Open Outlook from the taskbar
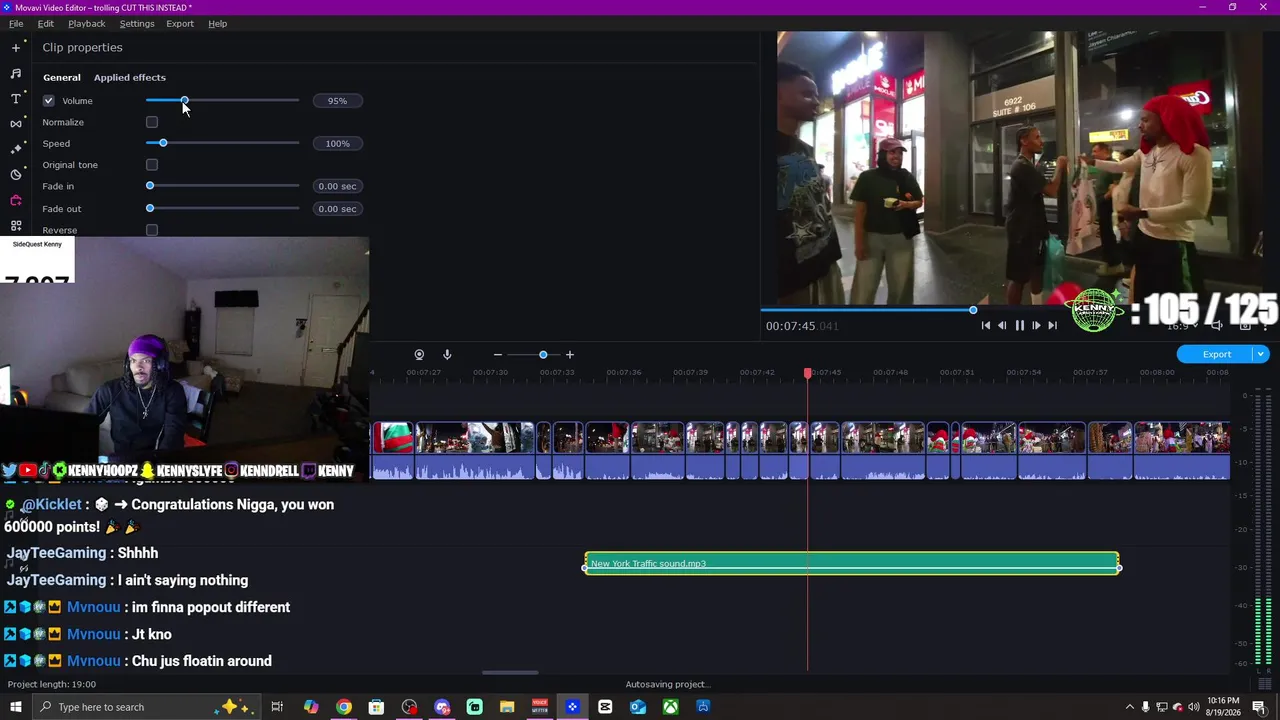The image size is (1280, 720). pos(638,707)
